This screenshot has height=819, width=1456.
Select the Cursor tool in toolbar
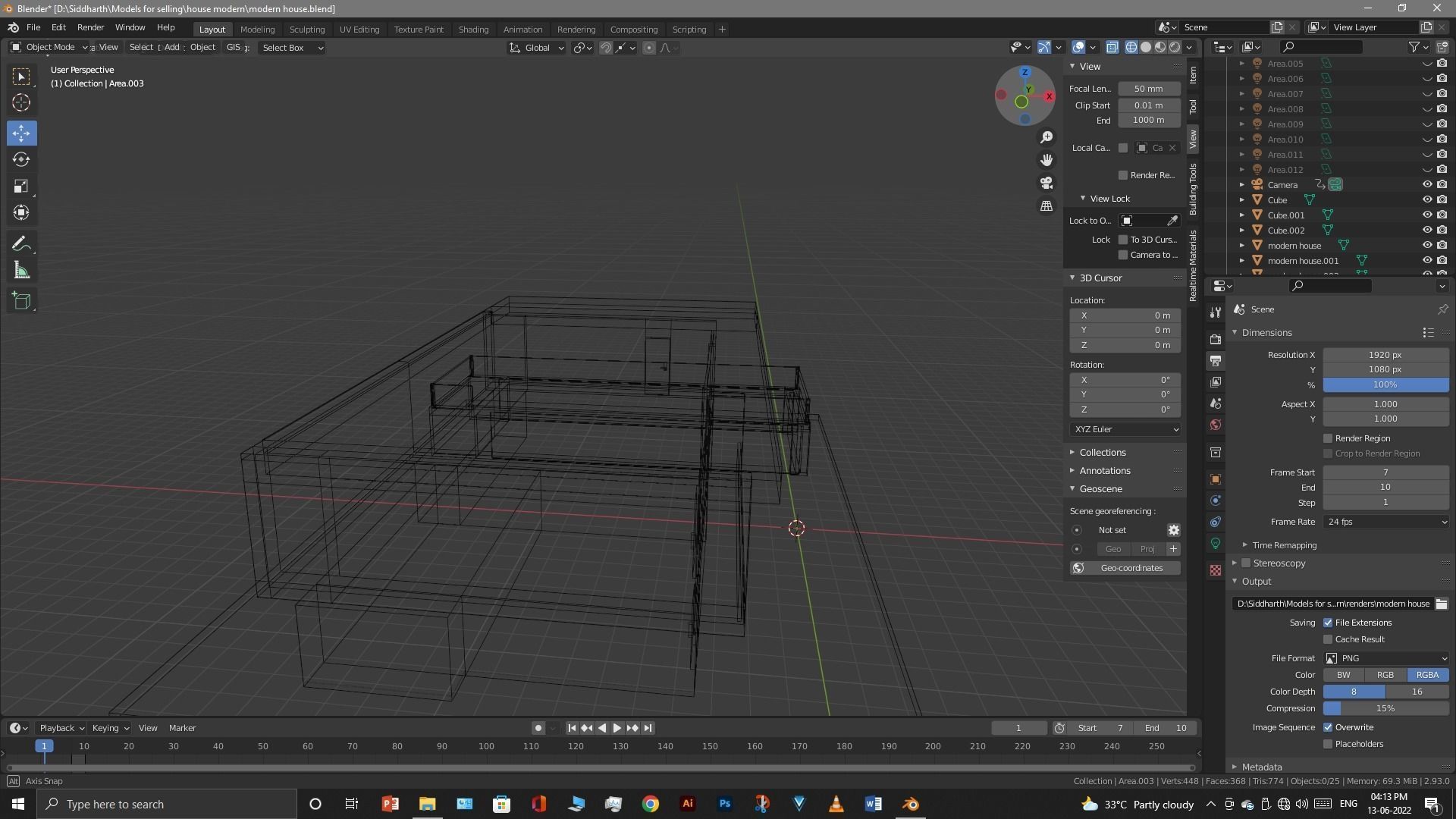click(x=21, y=102)
